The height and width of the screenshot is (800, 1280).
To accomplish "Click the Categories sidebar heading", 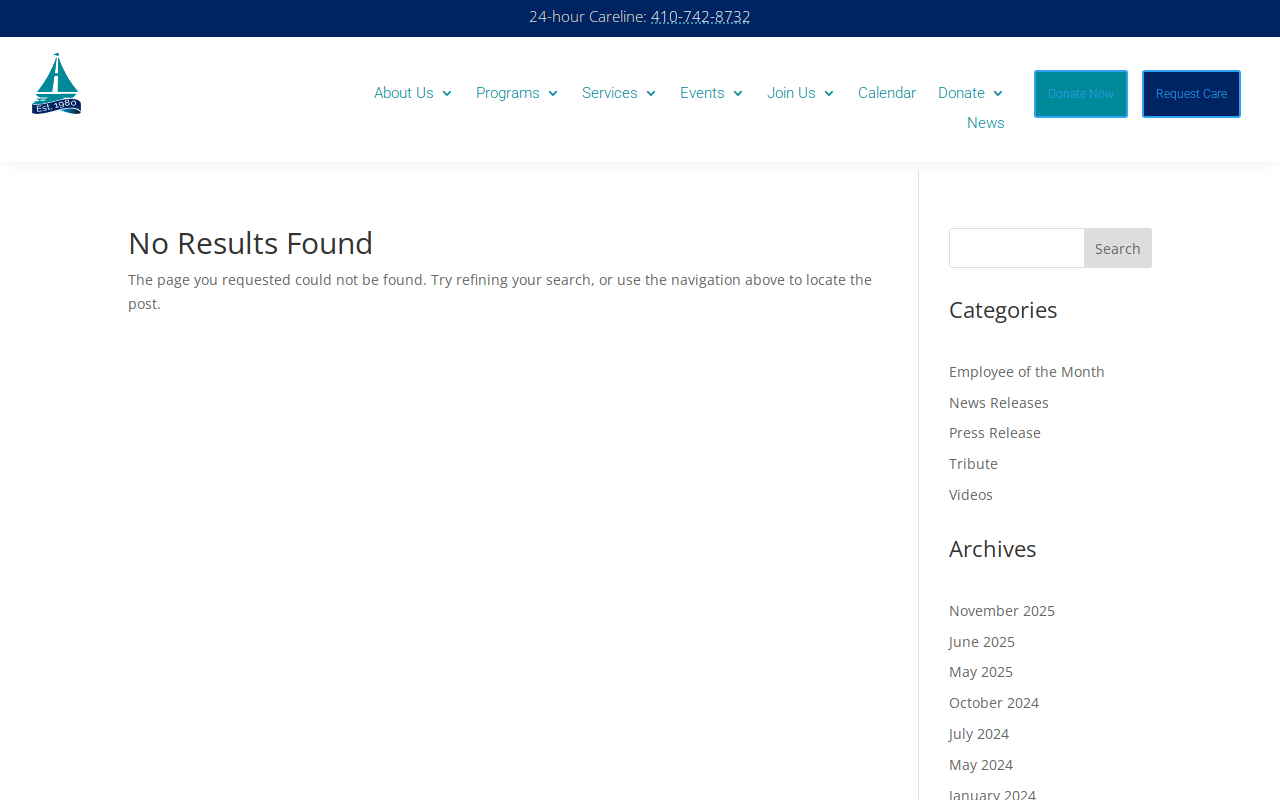I will (1003, 310).
